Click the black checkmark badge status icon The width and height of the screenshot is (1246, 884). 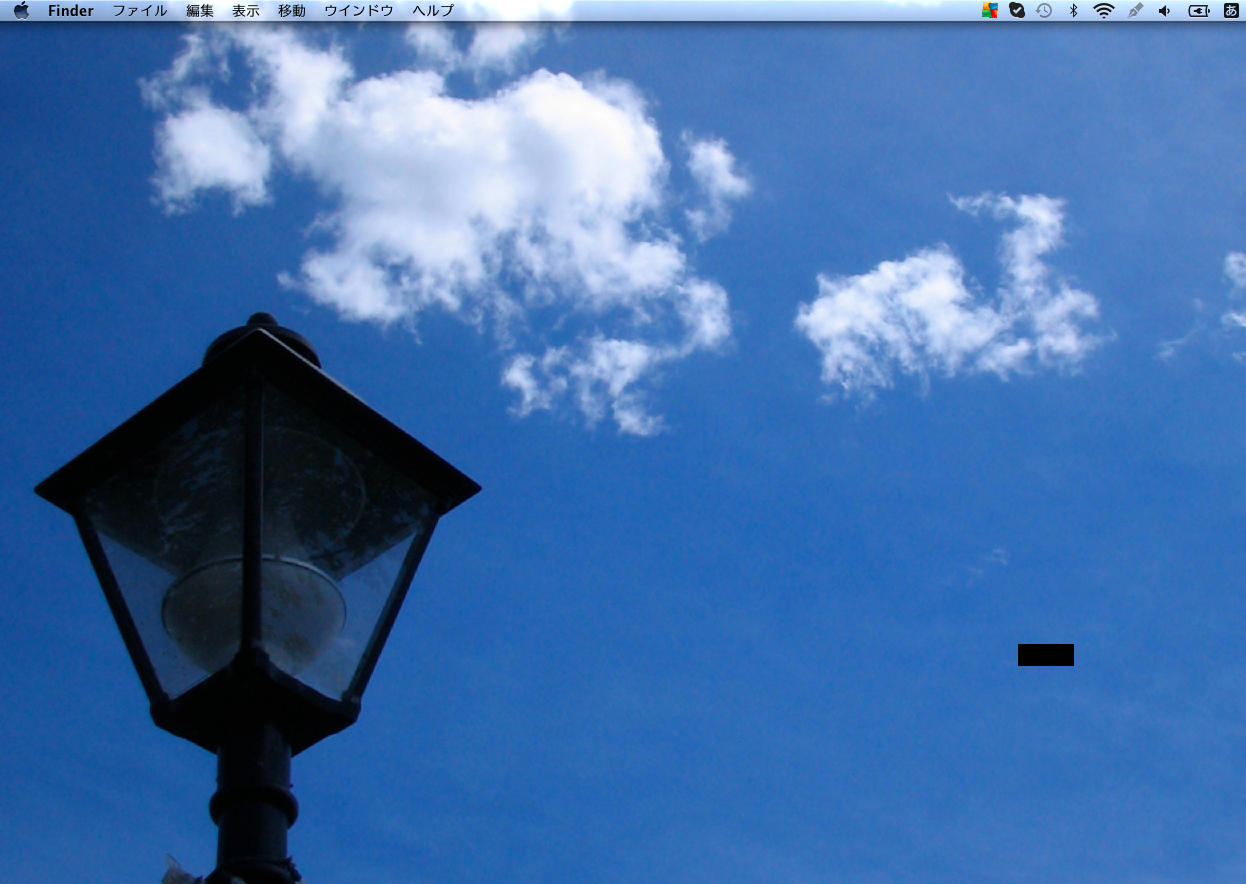tap(1017, 11)
